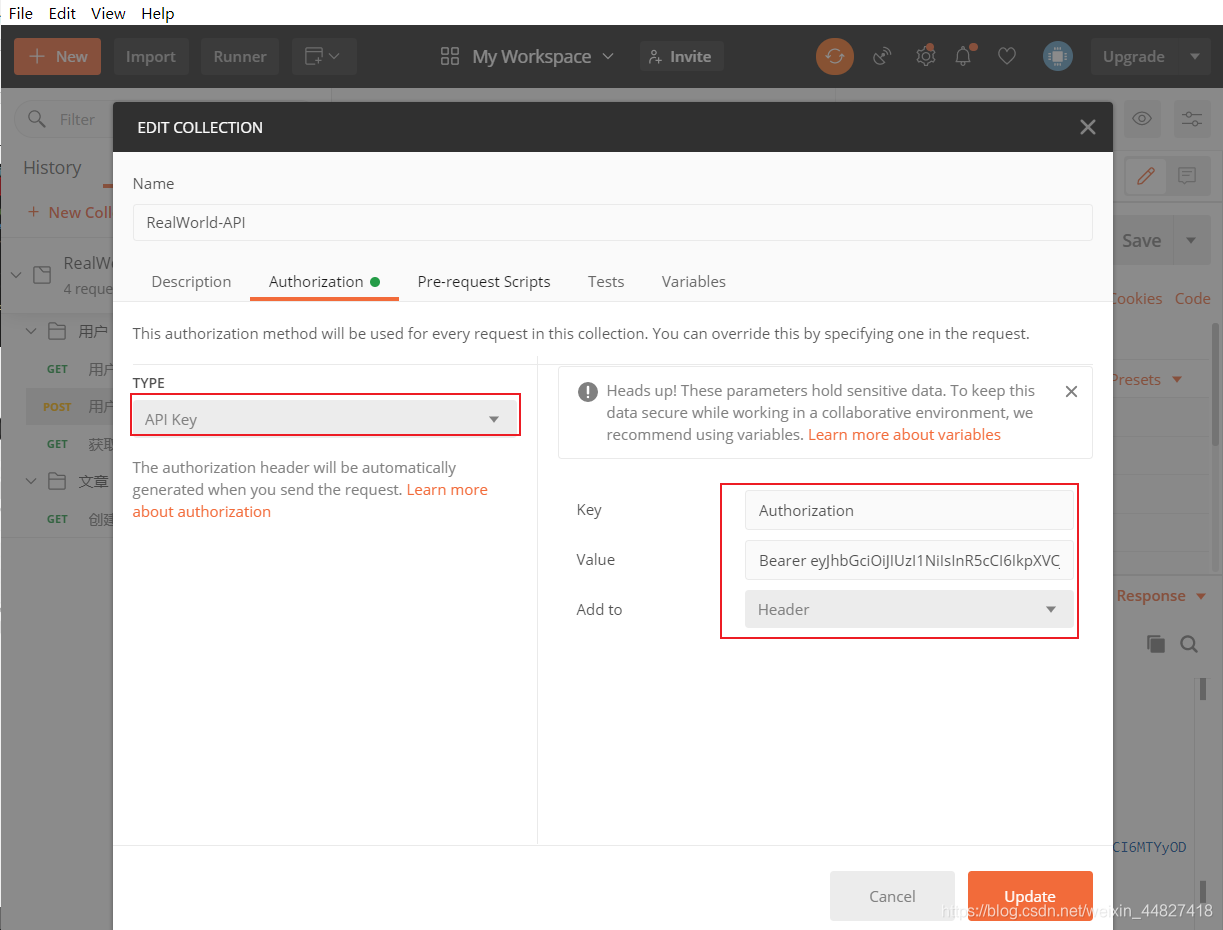
Task: Click the Cancel button
Action: tap(892, 896)
